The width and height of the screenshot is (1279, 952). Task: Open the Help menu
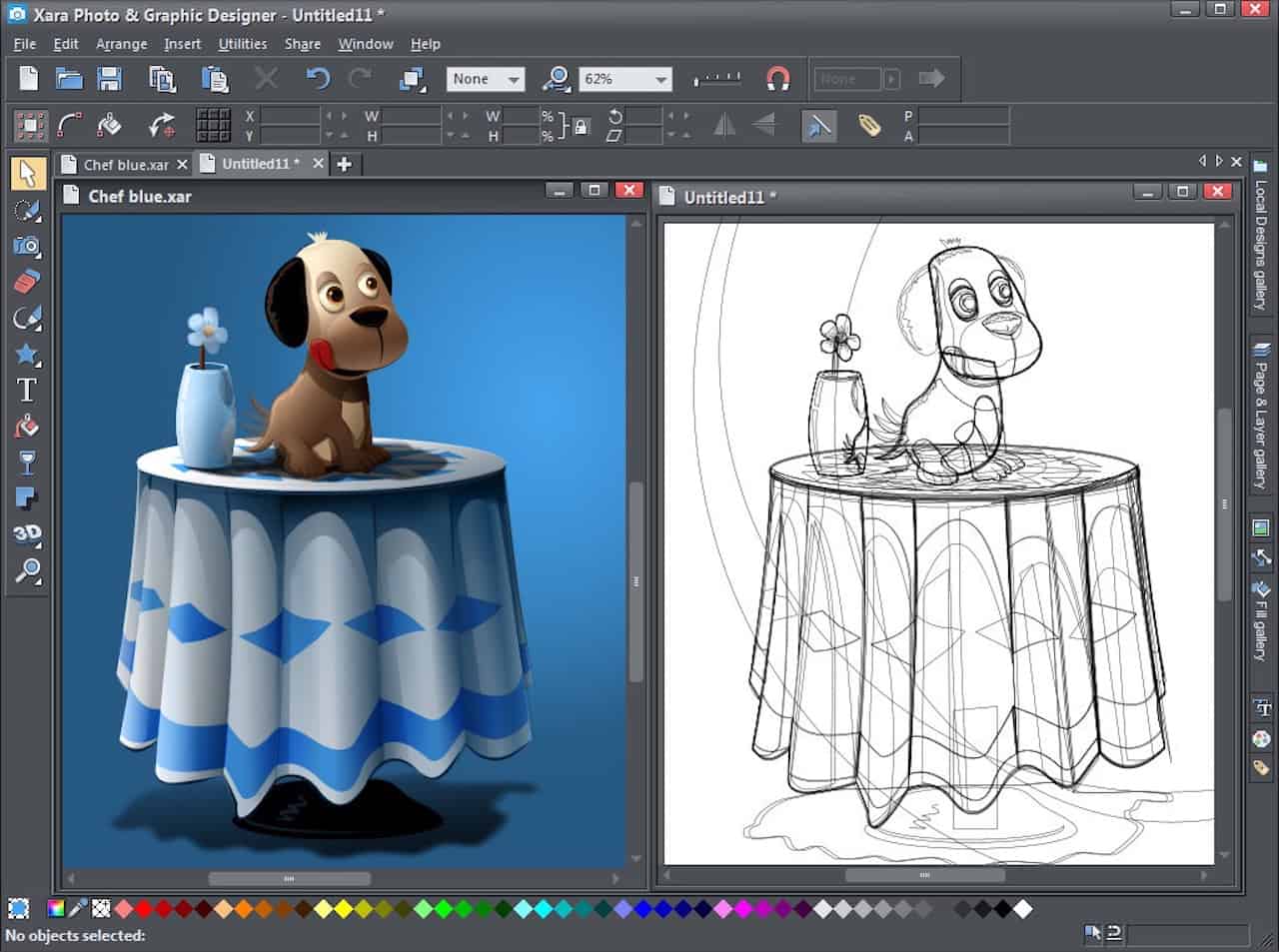click(x=425, y=44)
